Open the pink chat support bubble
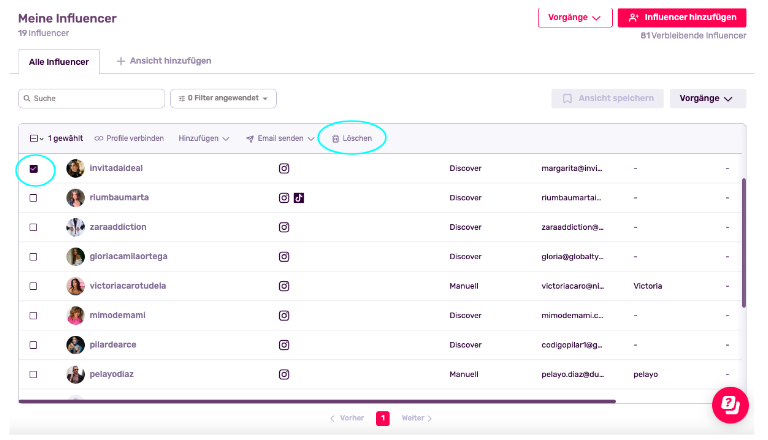This screenshot has width=768, height=440. click(730, 405)
